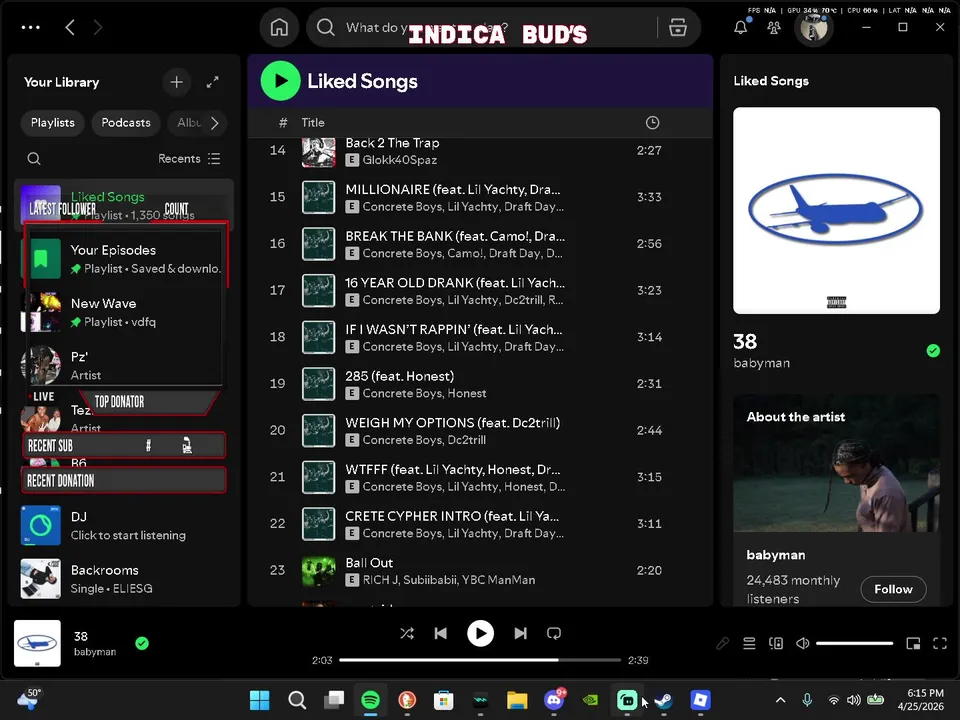
Task: Follow the artist babyman
Action: click(x=893, y=589)
